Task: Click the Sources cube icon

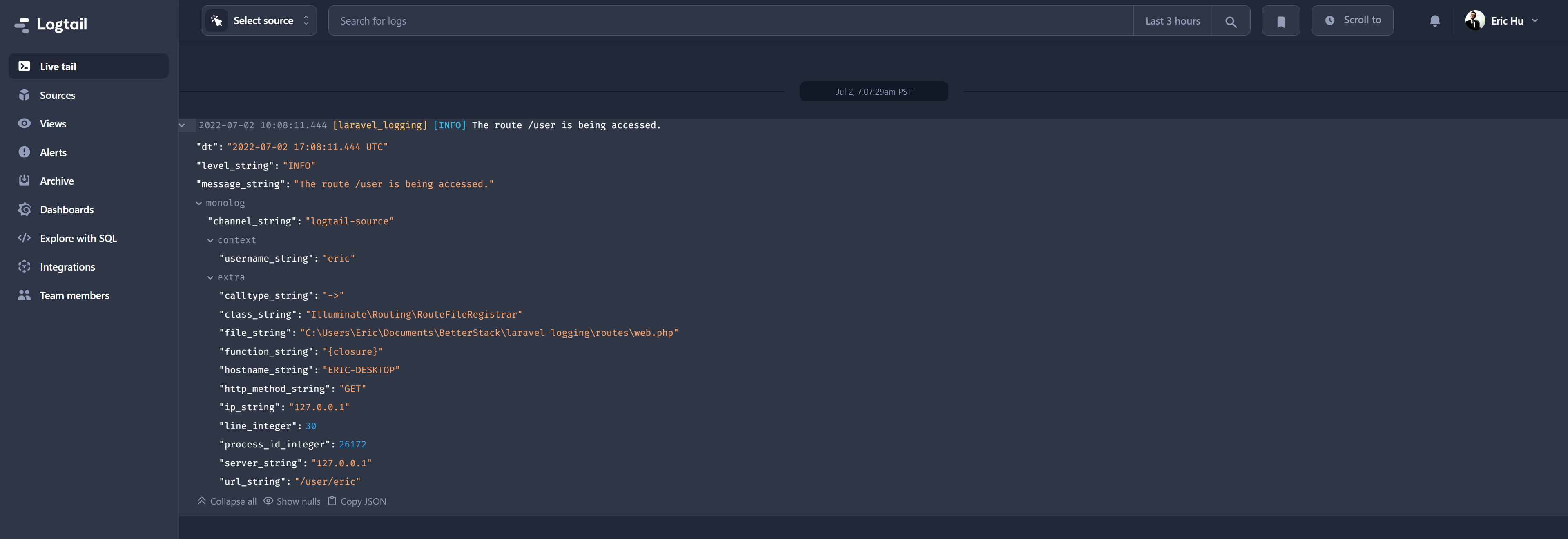Action: (x=25, y=95)
